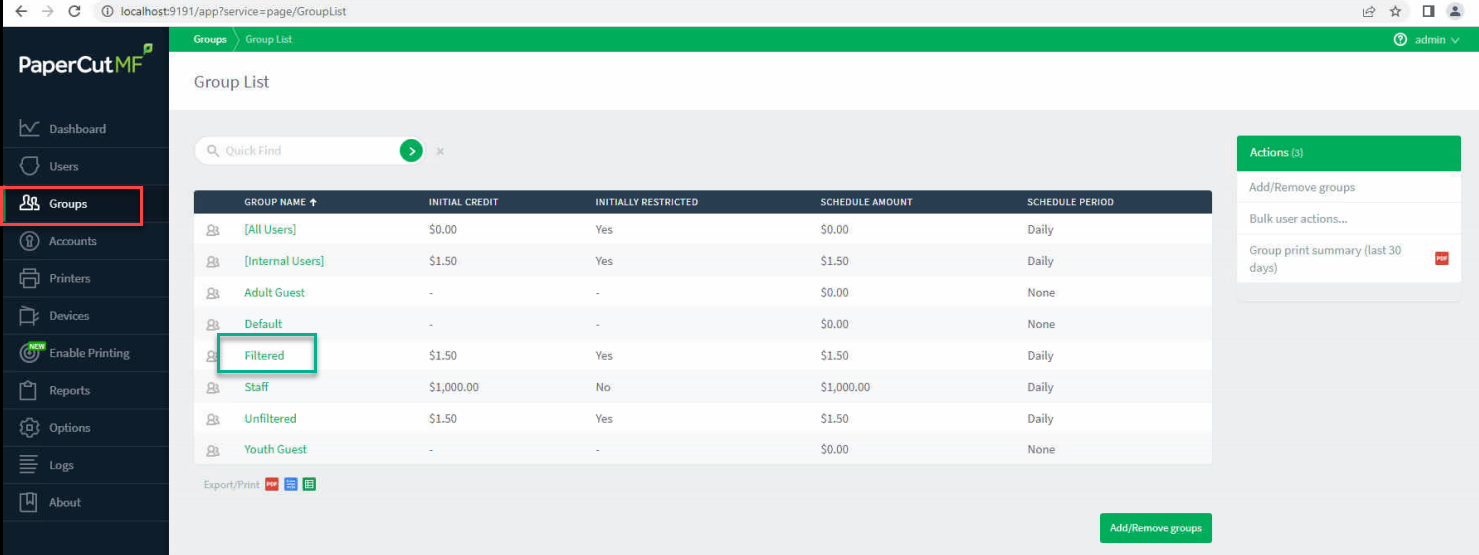Go to Printers in the sidebar
Screen dimensions: 1479x555
(69, 278)
